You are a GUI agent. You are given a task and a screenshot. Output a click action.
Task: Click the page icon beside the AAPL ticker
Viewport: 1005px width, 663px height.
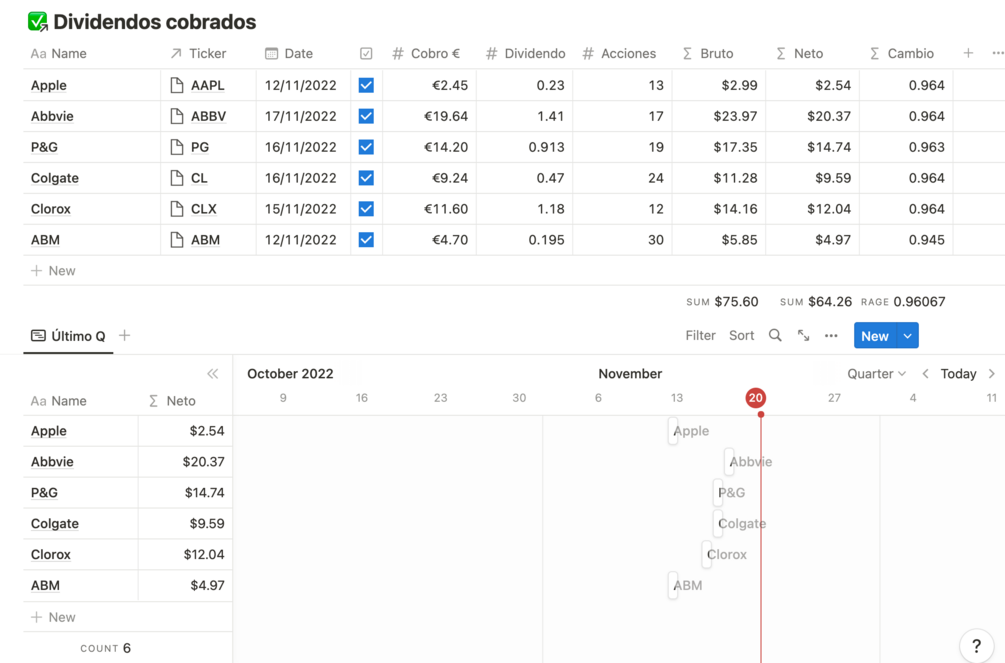pyautogui.click(x=175, y=85)
